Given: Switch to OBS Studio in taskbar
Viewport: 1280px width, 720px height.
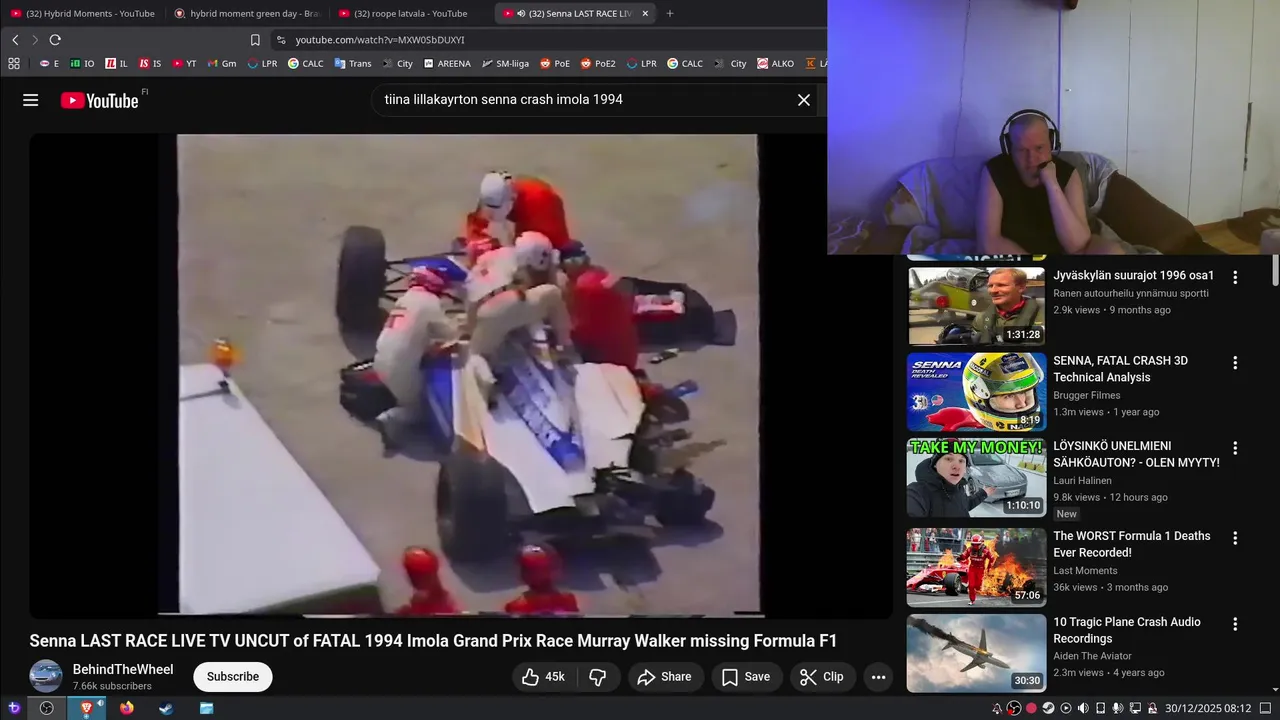Looking at the screenshot, I should [x=46, y=708].
